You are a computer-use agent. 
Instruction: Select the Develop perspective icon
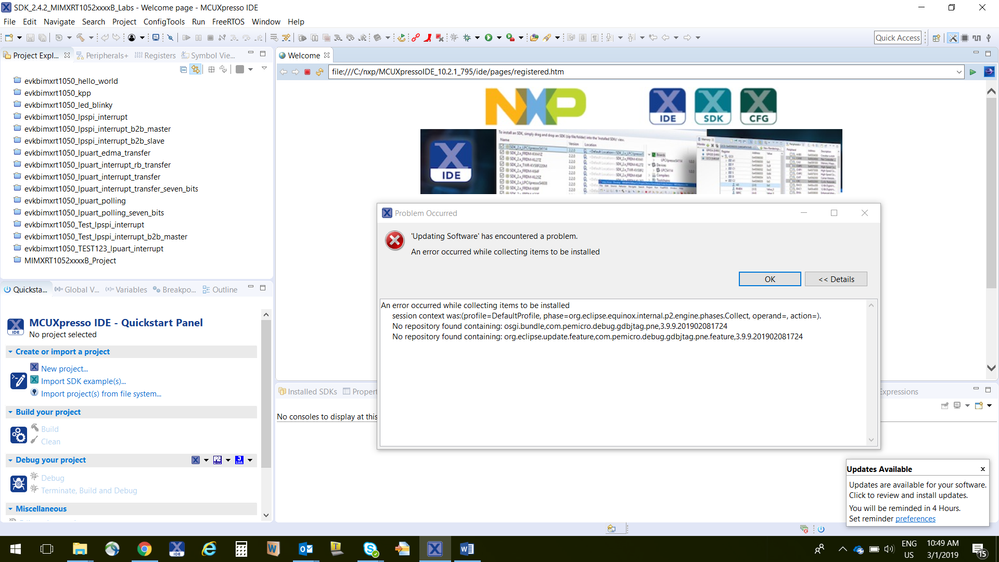[x=952, y=38]
